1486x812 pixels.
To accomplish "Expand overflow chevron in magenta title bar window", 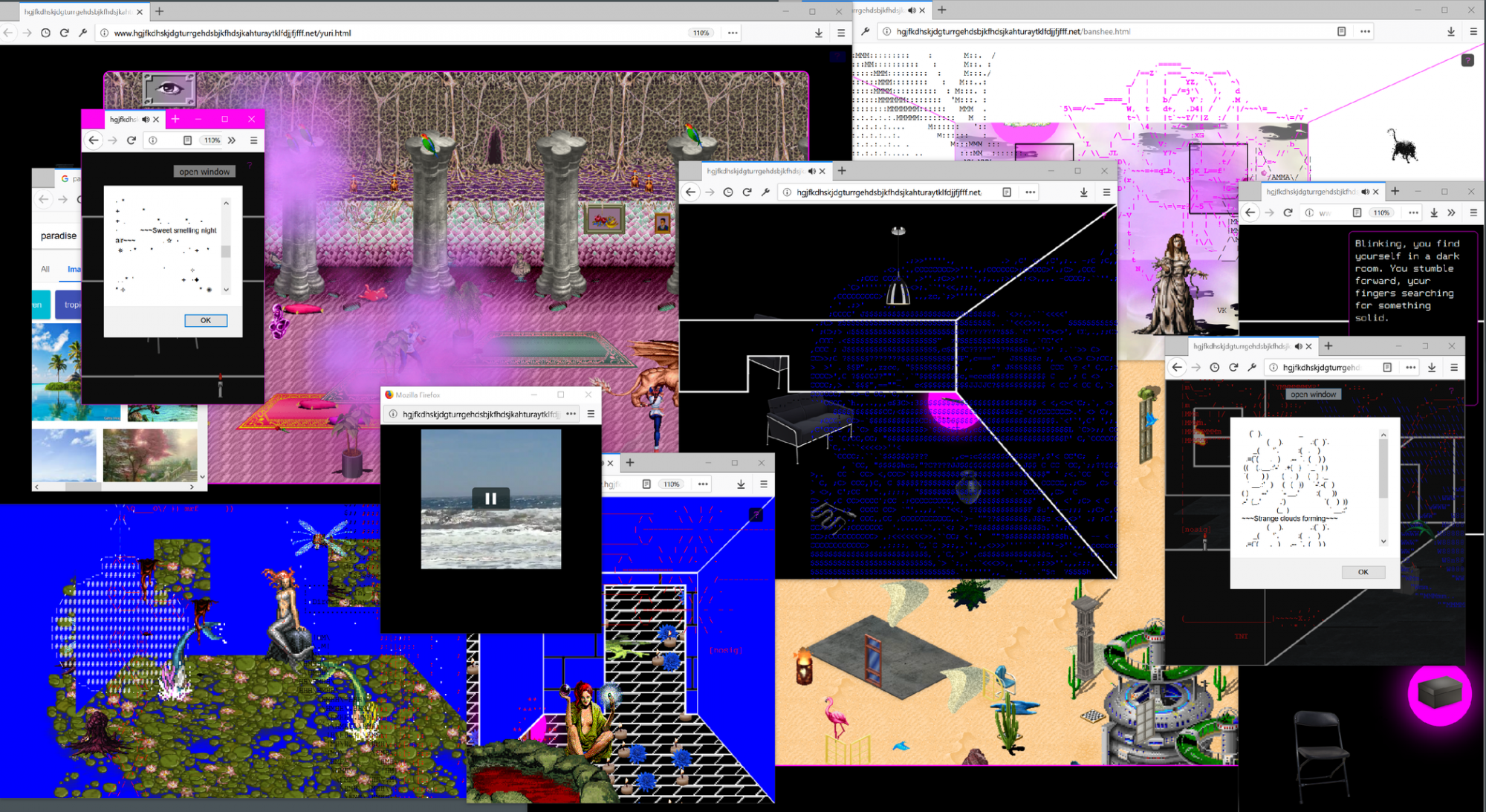I will 232,140.
